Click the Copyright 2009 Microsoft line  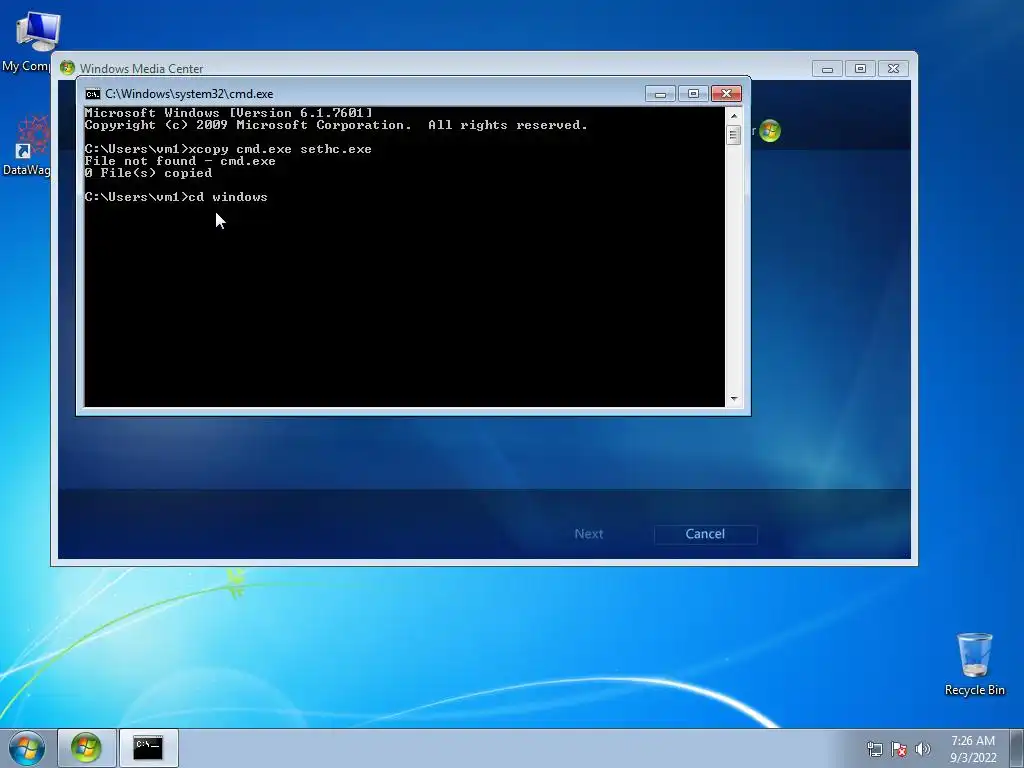coord(336,125)
